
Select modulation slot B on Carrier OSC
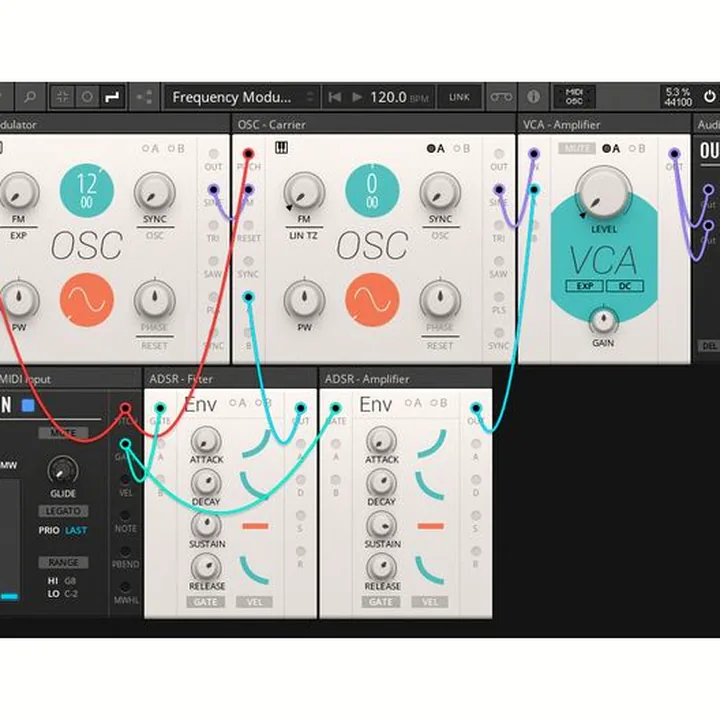[x=462, y=148]
